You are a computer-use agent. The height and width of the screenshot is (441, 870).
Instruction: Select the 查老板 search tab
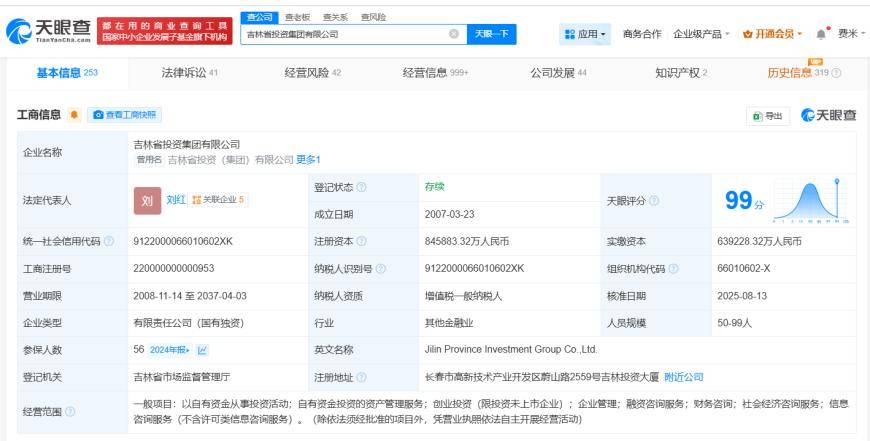(297, 17)
